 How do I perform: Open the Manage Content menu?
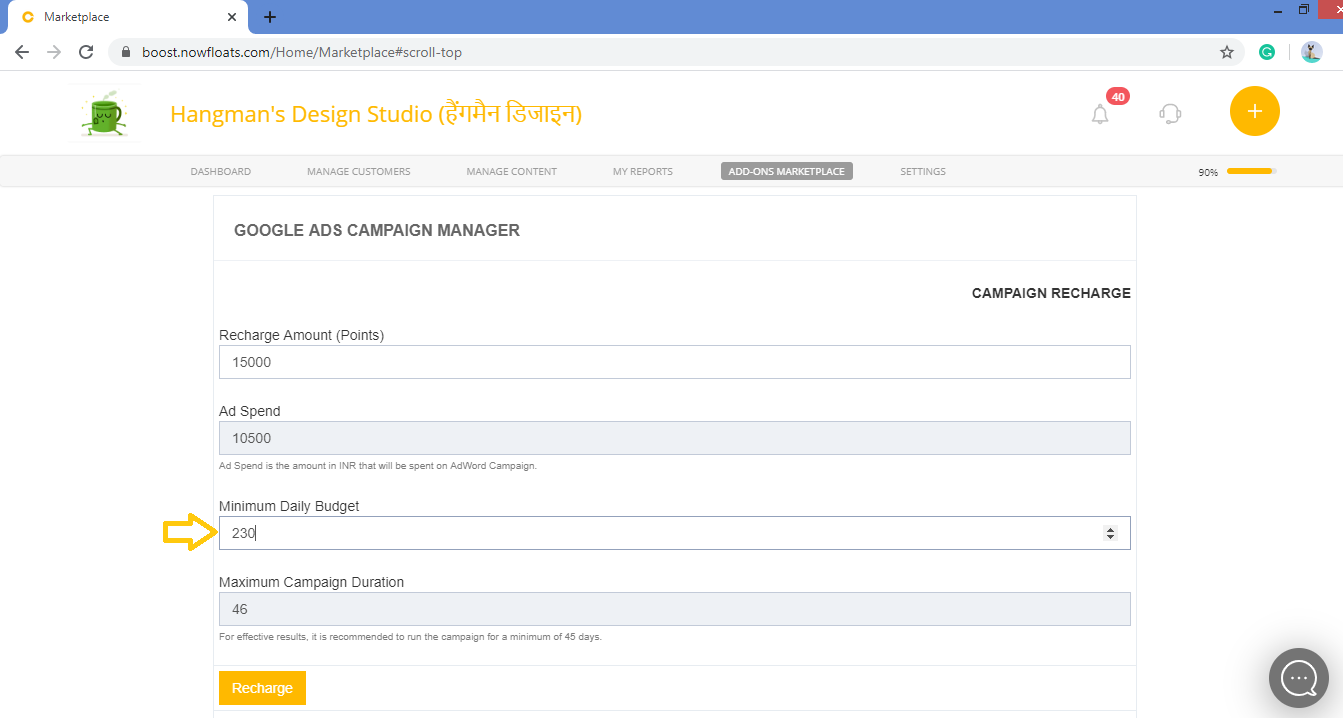[512, 172]
